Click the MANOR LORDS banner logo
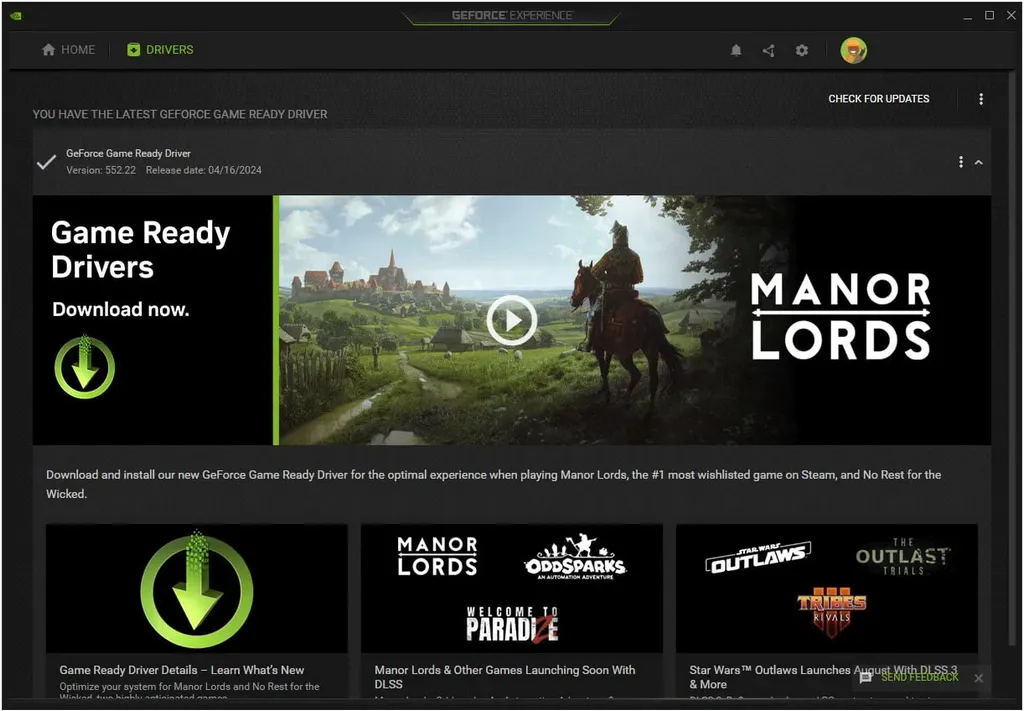The height and width of the screenshot is (711, 1024). tap(840, 317)
